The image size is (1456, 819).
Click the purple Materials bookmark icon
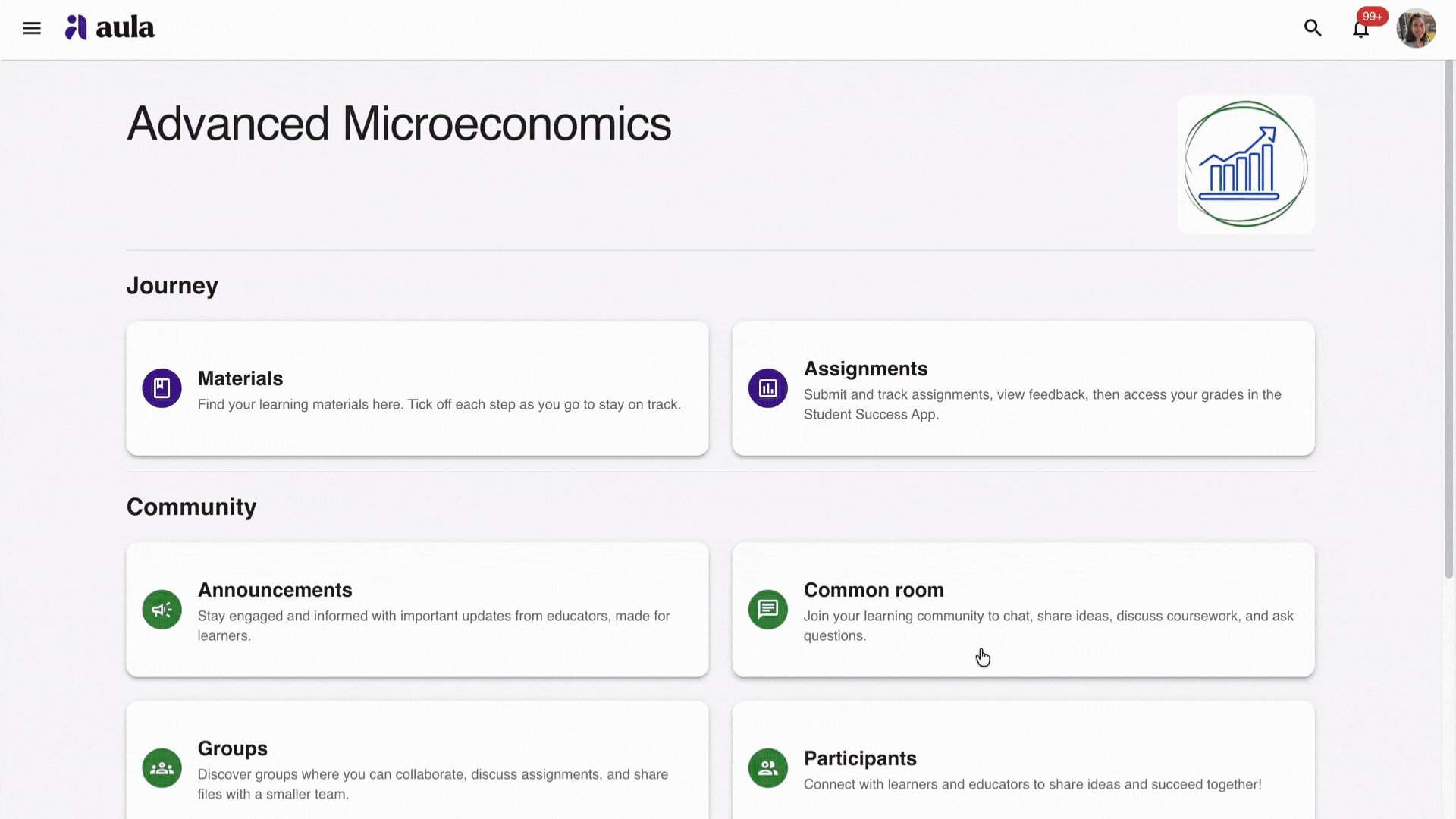coord(162,388)
